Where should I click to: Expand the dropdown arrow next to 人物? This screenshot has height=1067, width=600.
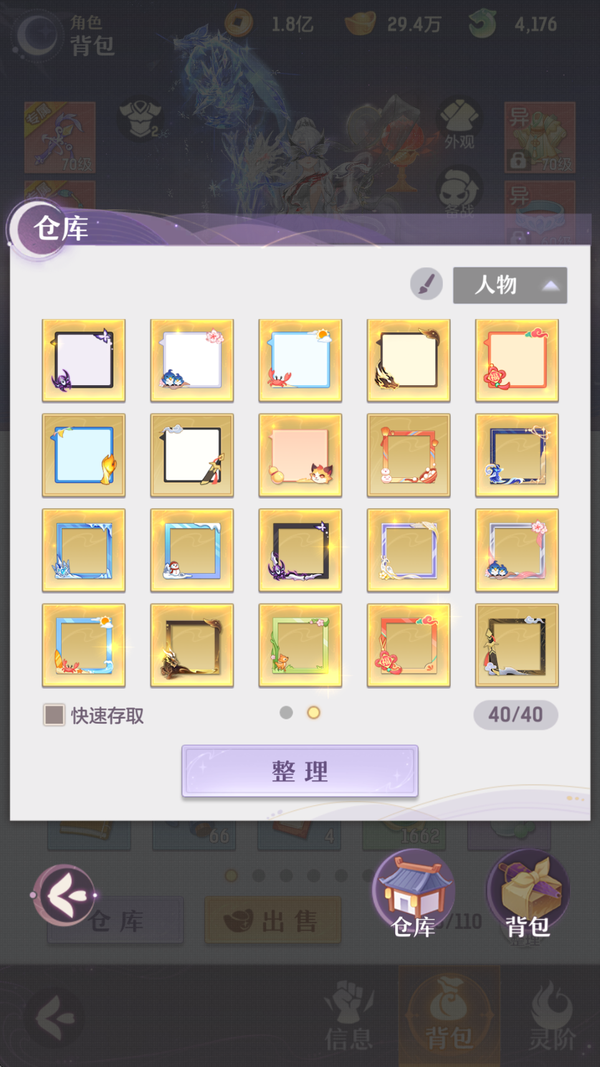click(550, 286)
